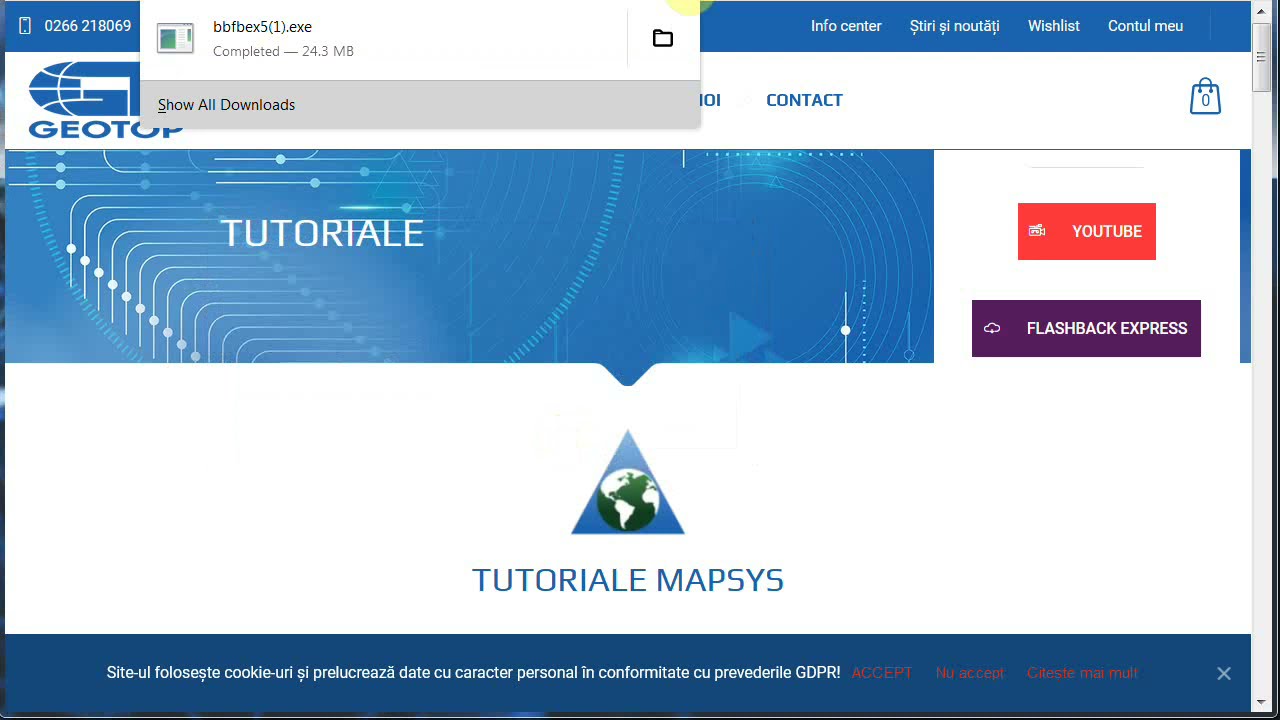This screenshot has width=1280, height=720.
Task: Click the Mapsys globe logo
Action: point(628,482)
